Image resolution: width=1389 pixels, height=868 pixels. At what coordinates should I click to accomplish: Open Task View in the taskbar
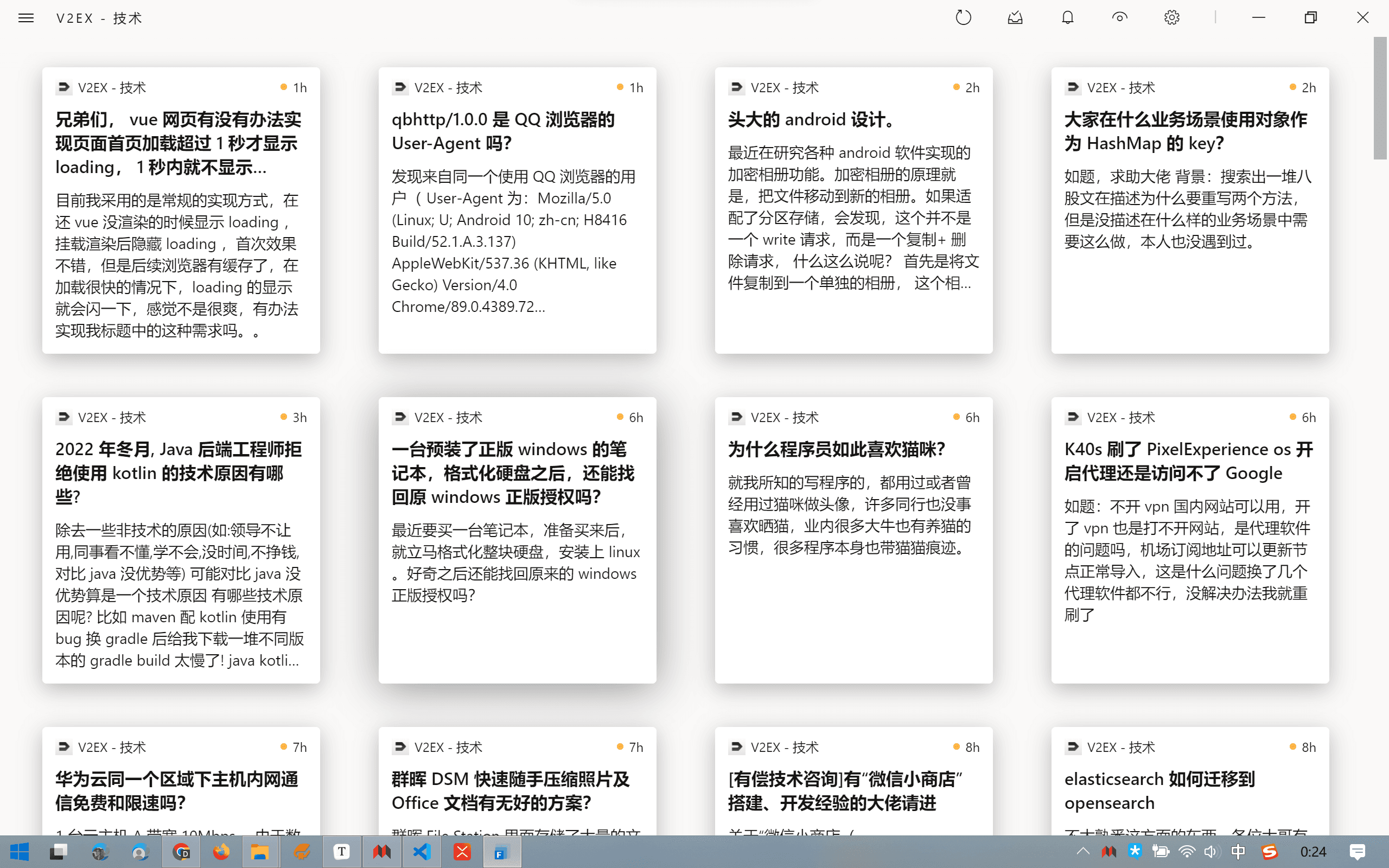(x=59, y=851)
